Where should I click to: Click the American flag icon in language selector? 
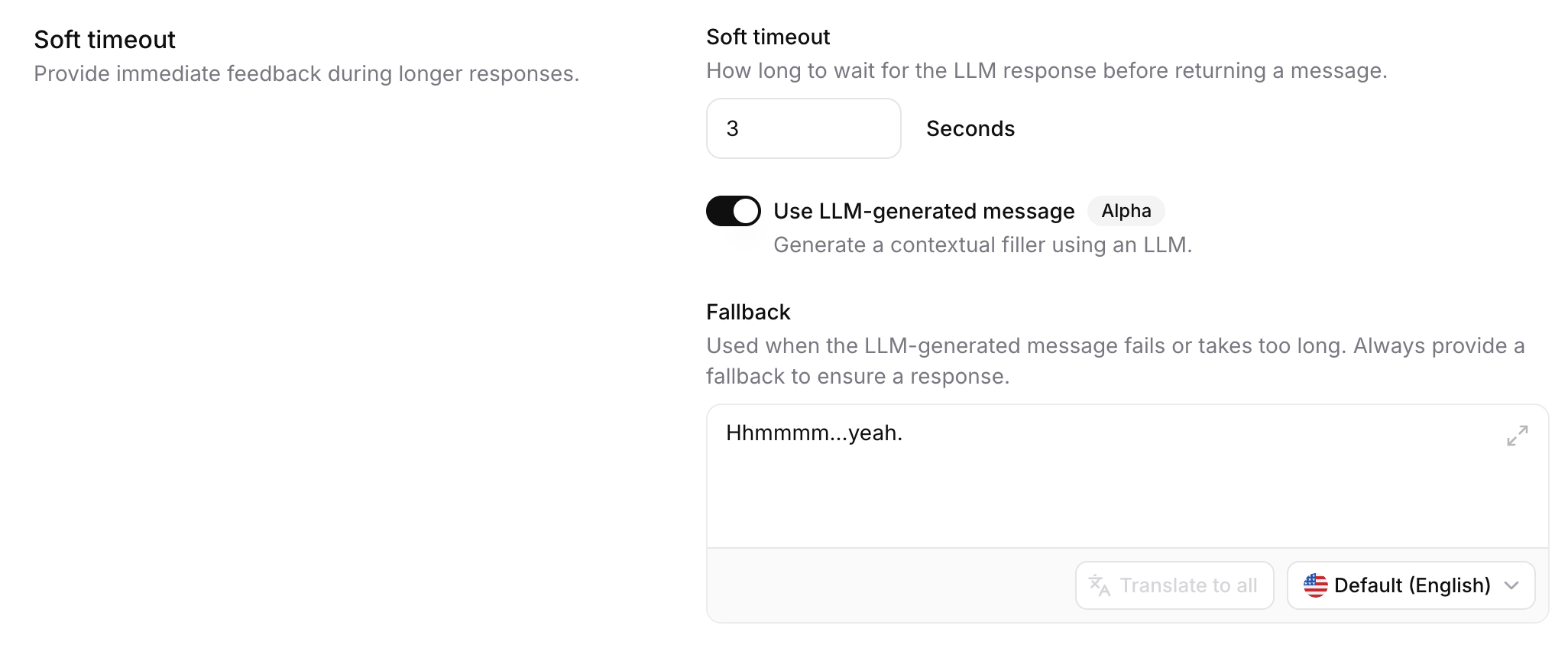click(1316, 585)
